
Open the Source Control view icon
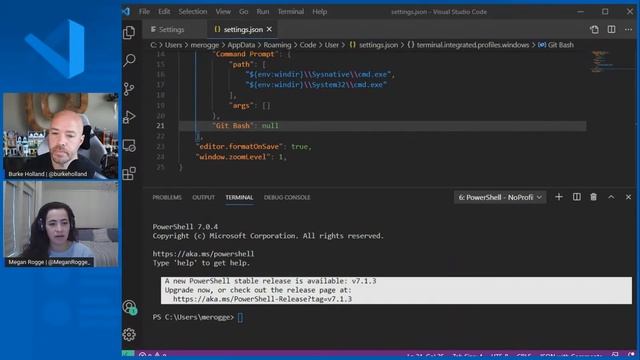pyautogui.click(x=129, y=89)
